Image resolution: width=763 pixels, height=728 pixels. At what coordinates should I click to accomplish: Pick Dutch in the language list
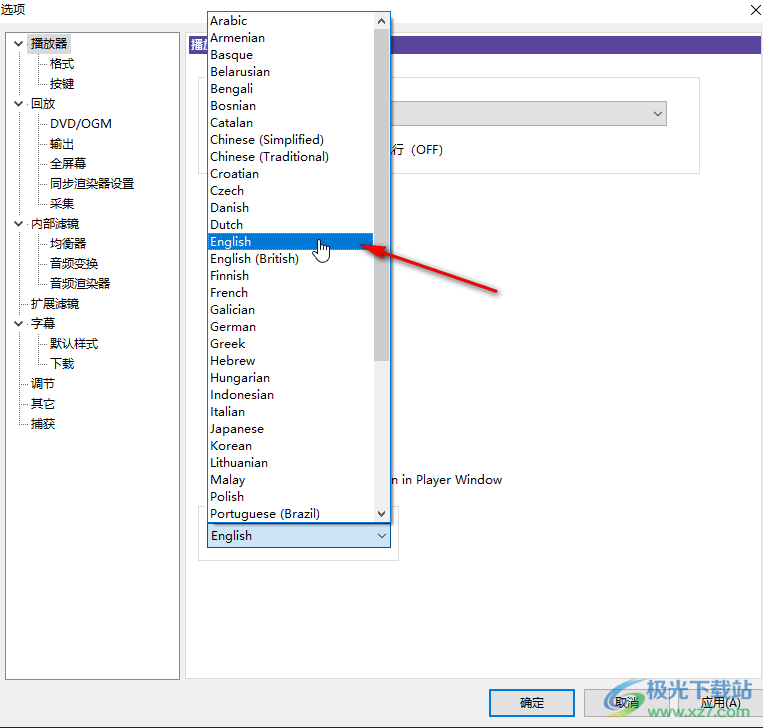(x=291, y=225)
